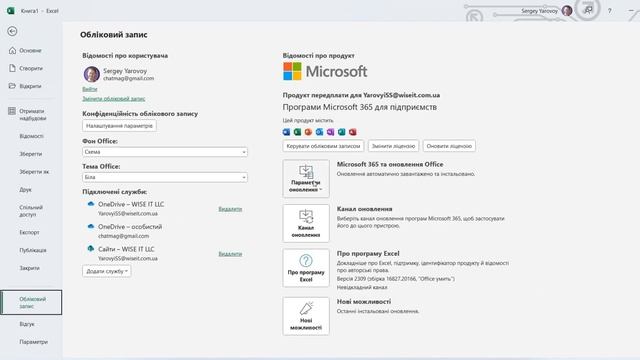The image size is (640, 360).
Task: Open the Тема Office dropdown
Action: pos(165,177)
